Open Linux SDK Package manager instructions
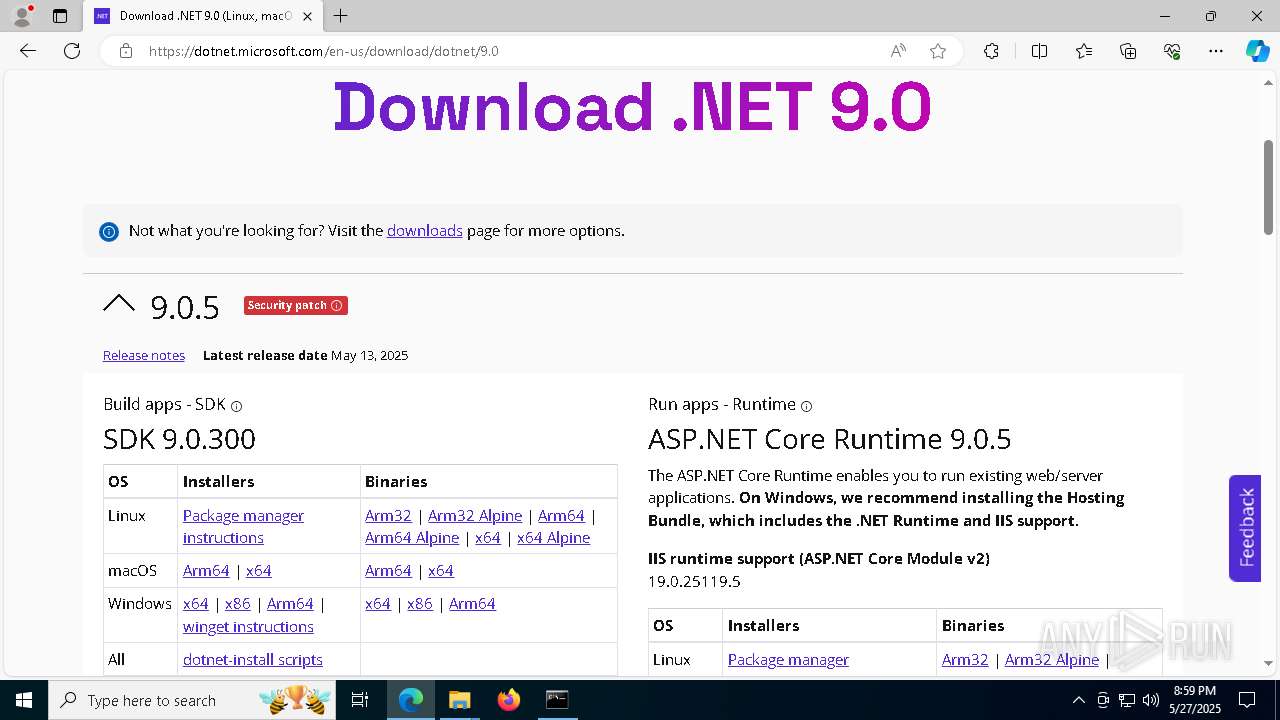1280x720 pixels. pos(243,527)
